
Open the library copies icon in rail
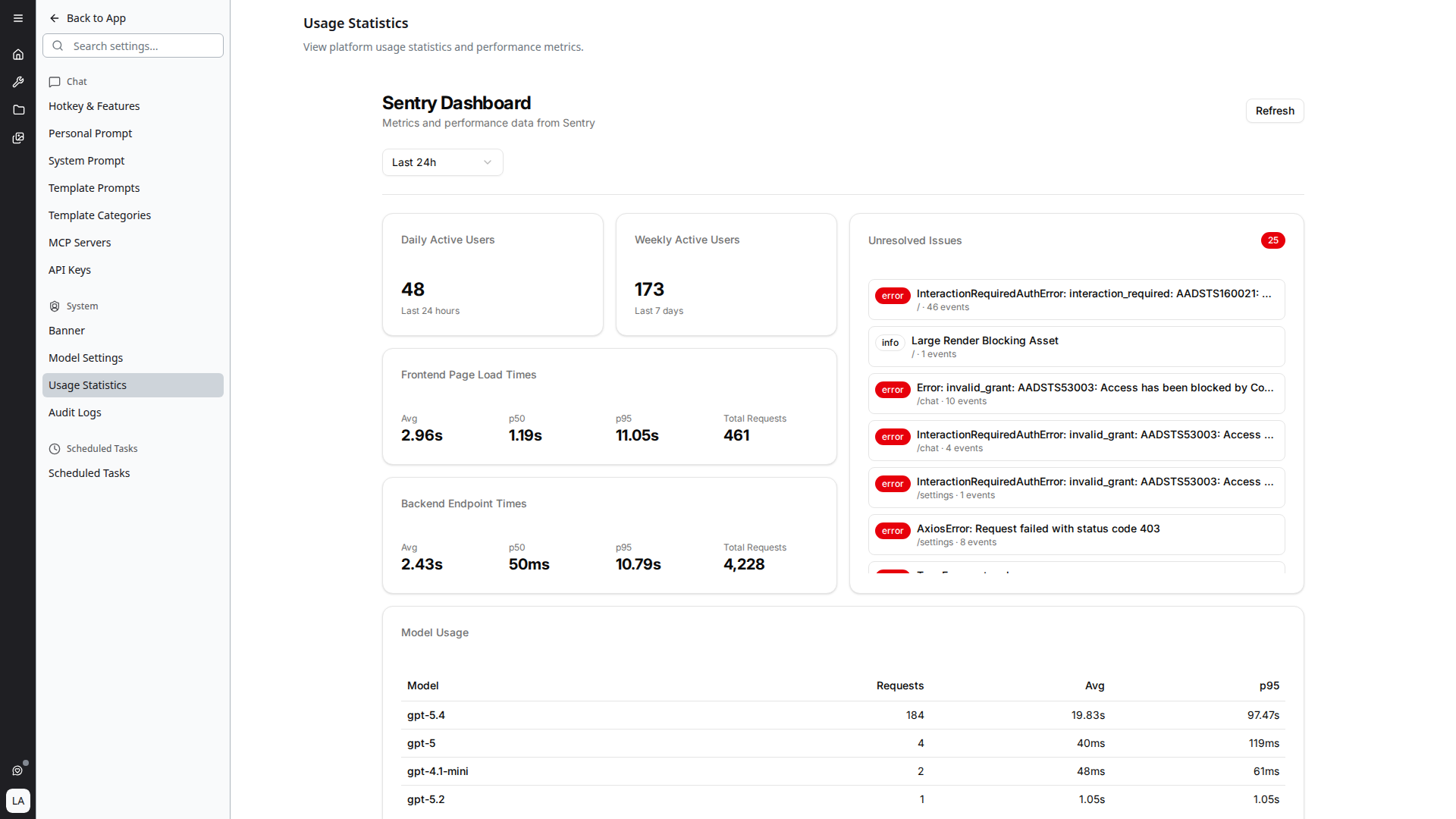point(18,138)
